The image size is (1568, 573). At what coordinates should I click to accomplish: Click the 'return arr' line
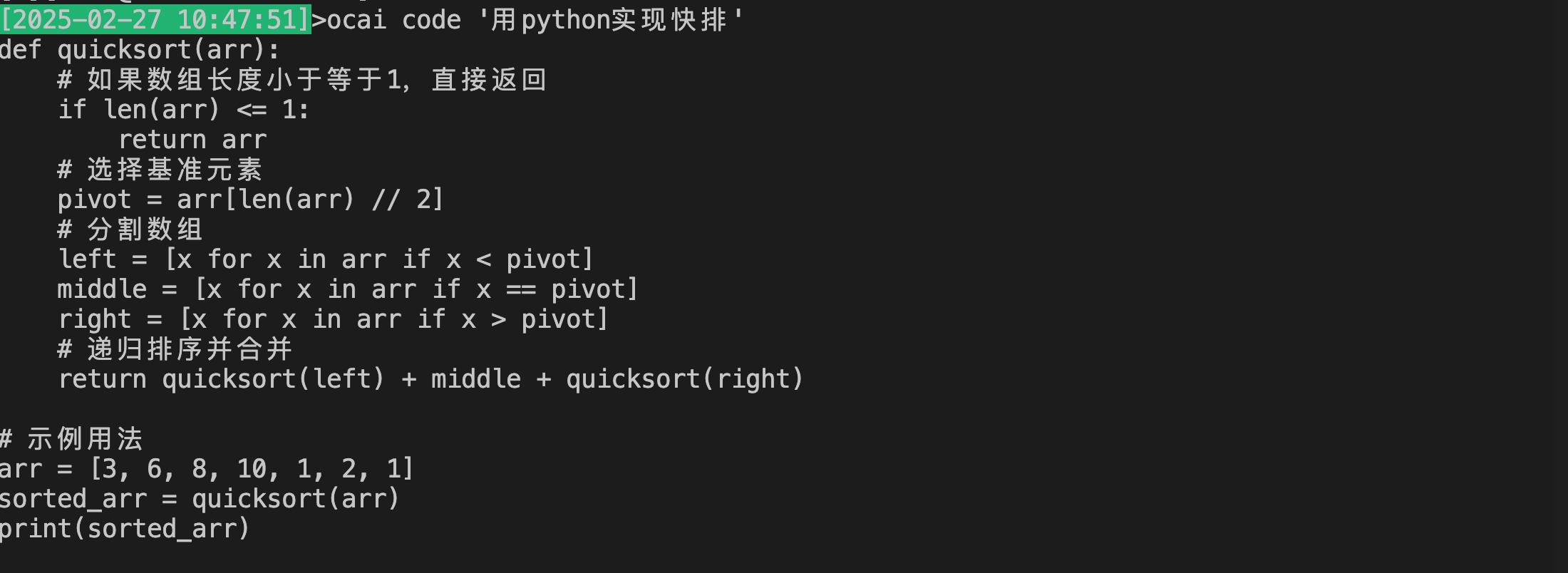pos(192,140)
